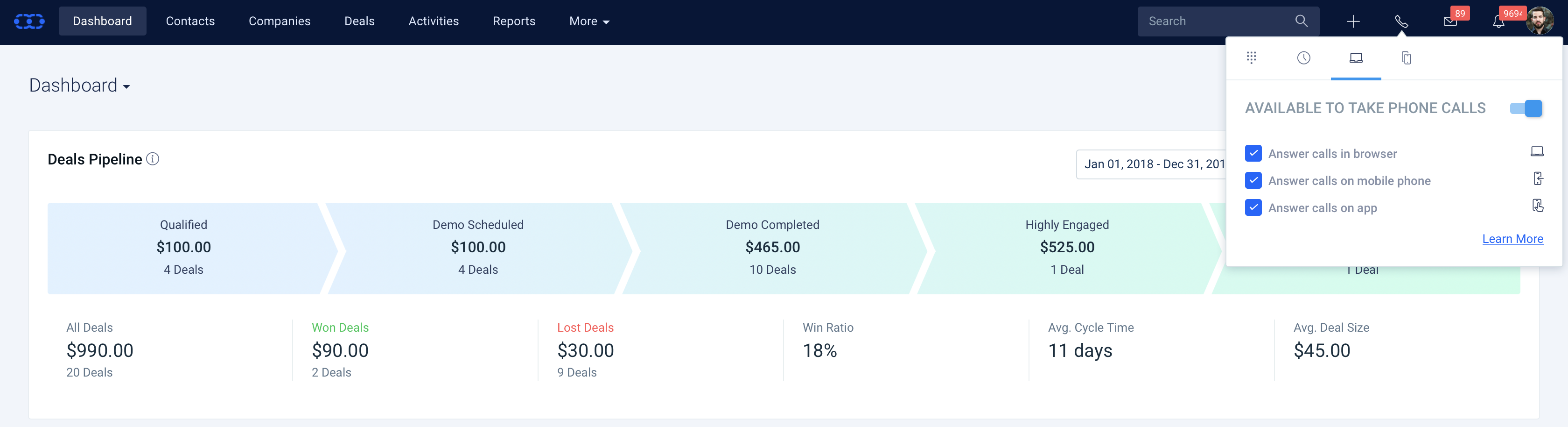Open the Reports menu item
The height and width of the screenshot is (427, 1568).
(x=514, y=21)
